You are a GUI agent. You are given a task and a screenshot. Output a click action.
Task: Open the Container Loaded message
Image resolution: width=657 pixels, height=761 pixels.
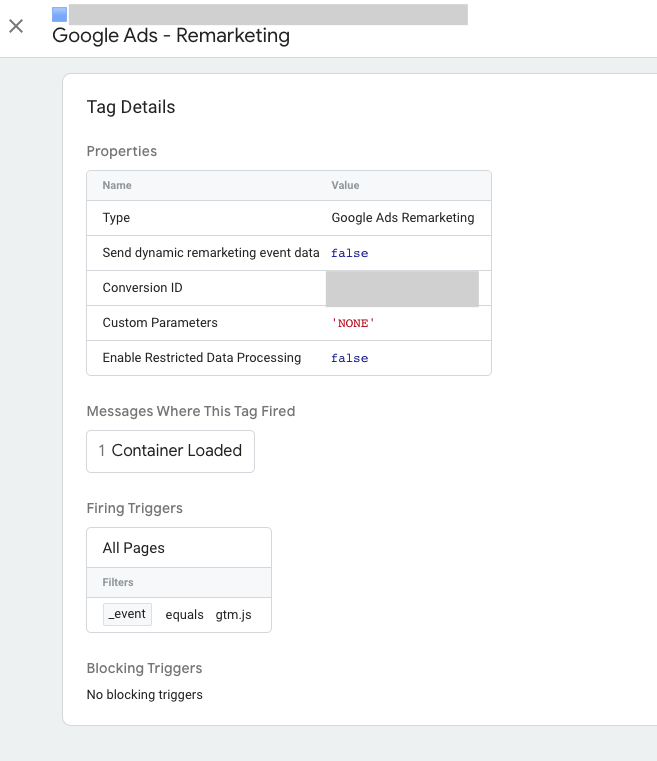pos(171,451)
